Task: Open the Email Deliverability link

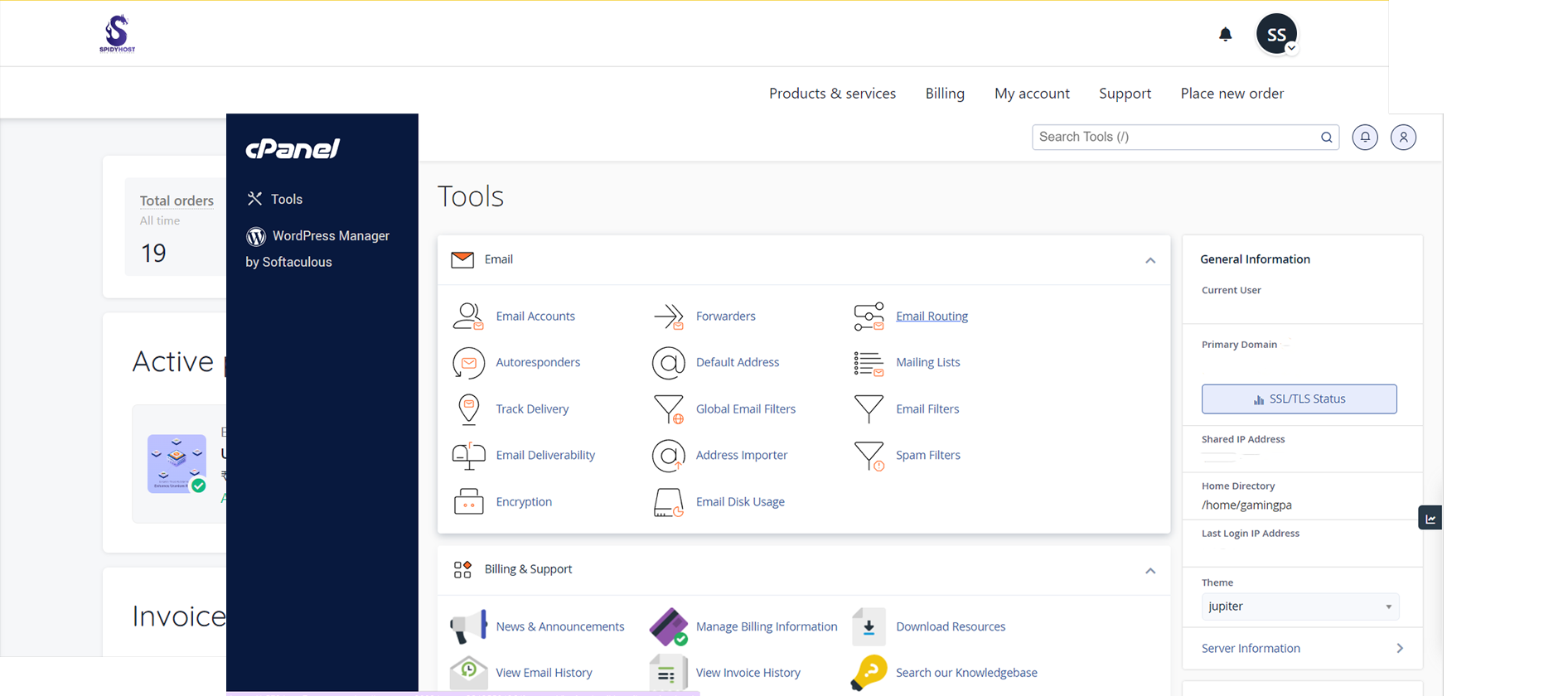Action: [545, 456]
